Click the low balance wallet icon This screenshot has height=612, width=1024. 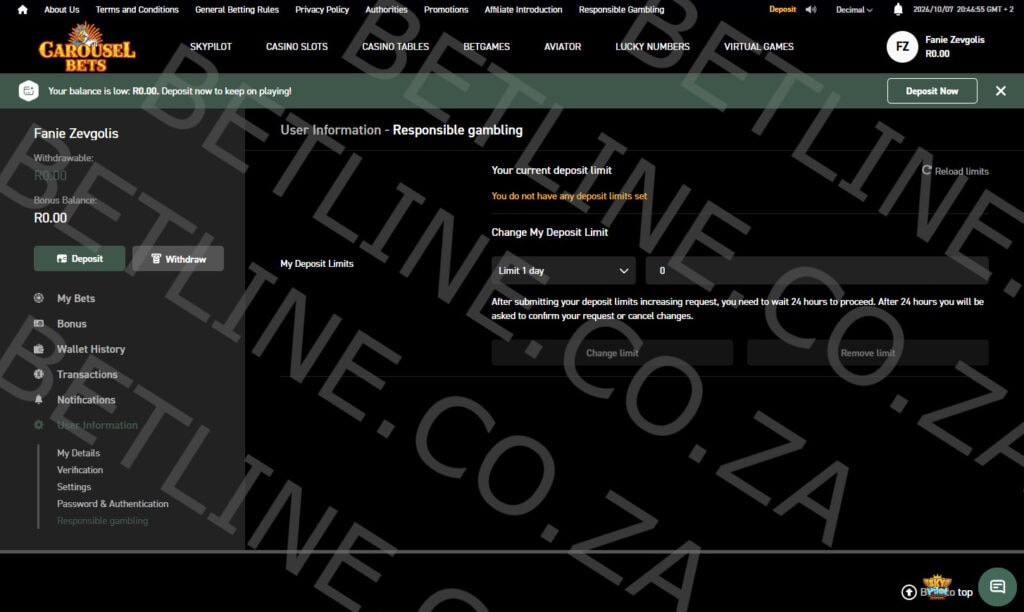pos(29,91)
